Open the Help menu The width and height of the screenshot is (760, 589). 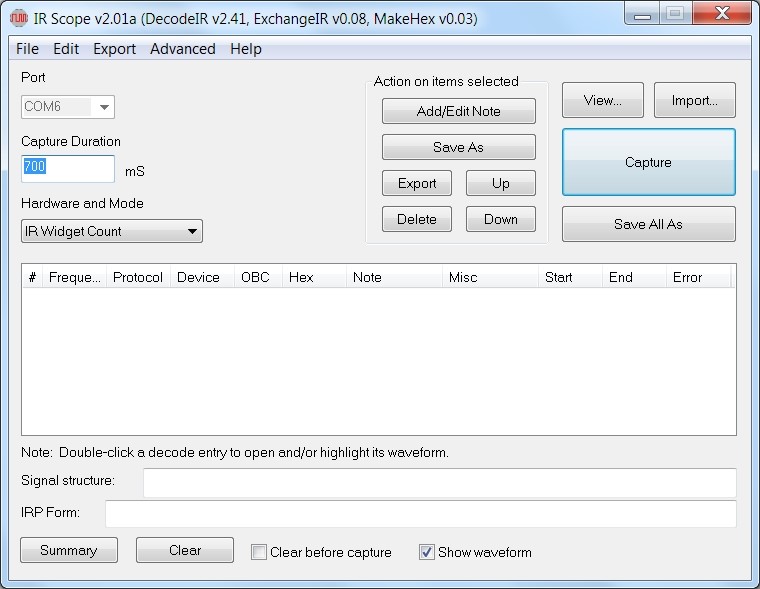[x=245, y=49]
